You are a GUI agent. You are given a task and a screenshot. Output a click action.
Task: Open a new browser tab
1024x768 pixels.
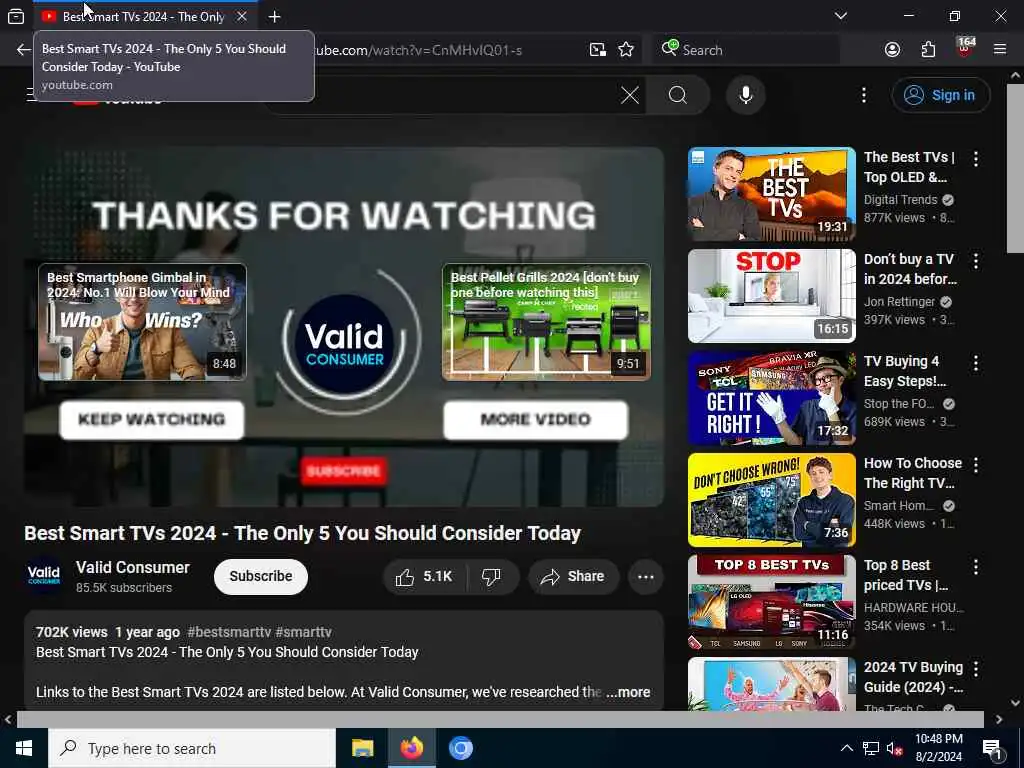pyautogui.click(x=274, y=16)
